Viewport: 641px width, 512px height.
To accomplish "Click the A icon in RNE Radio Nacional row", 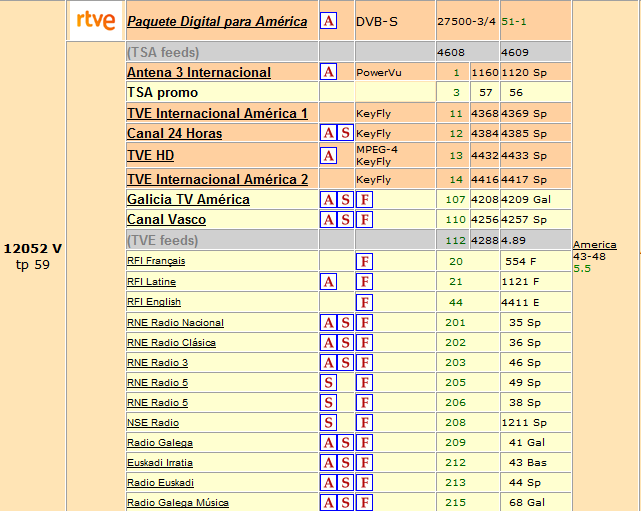I will pos(328,323).
